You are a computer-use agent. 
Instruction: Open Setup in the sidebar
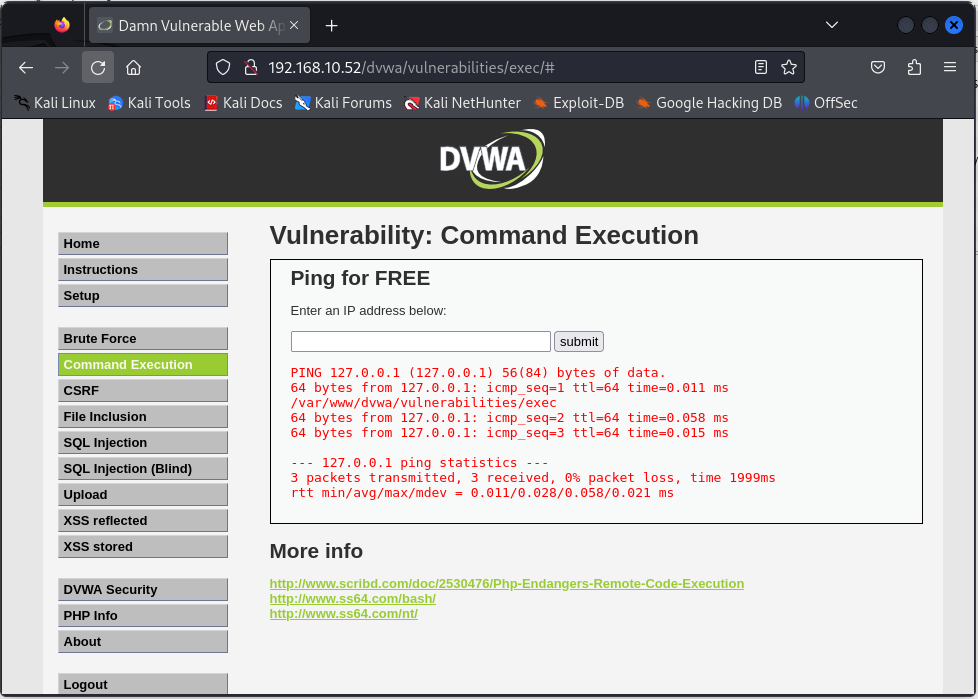[143, 296]
